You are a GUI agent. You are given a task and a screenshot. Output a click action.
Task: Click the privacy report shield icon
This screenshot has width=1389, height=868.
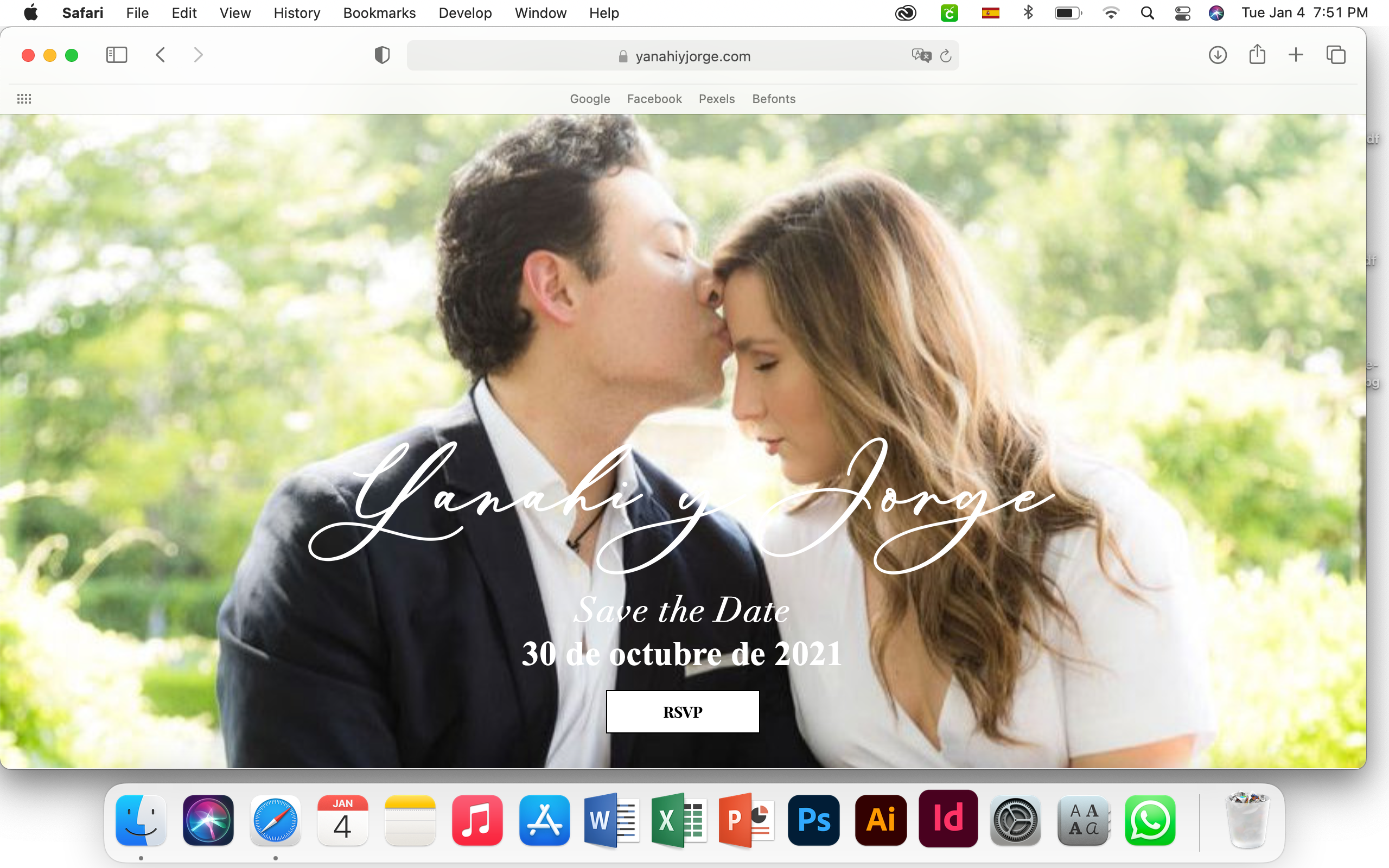(x=381, y=55)
